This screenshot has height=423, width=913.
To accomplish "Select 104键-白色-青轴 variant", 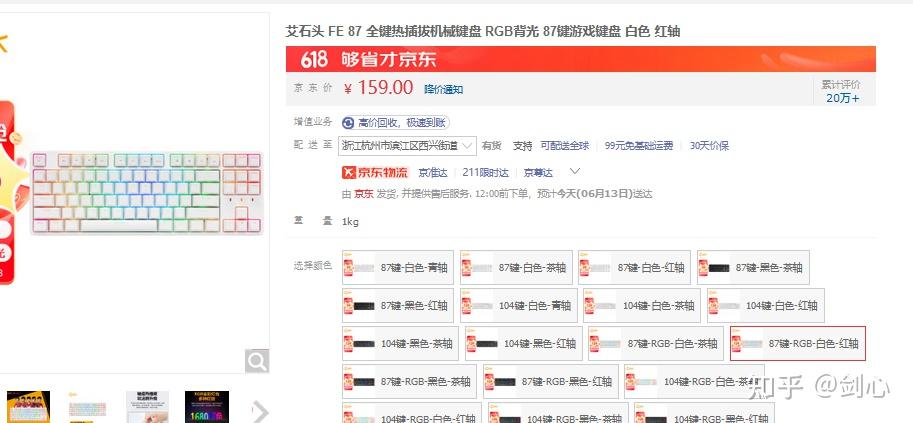I will (x=519, y=305).
